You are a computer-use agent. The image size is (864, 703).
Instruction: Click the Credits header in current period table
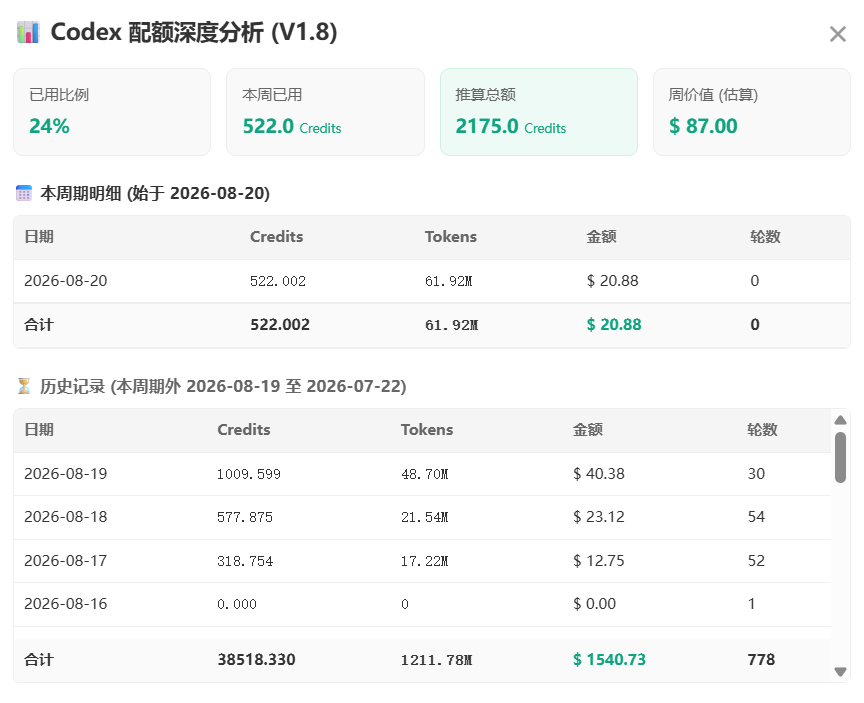coord(277,237)
